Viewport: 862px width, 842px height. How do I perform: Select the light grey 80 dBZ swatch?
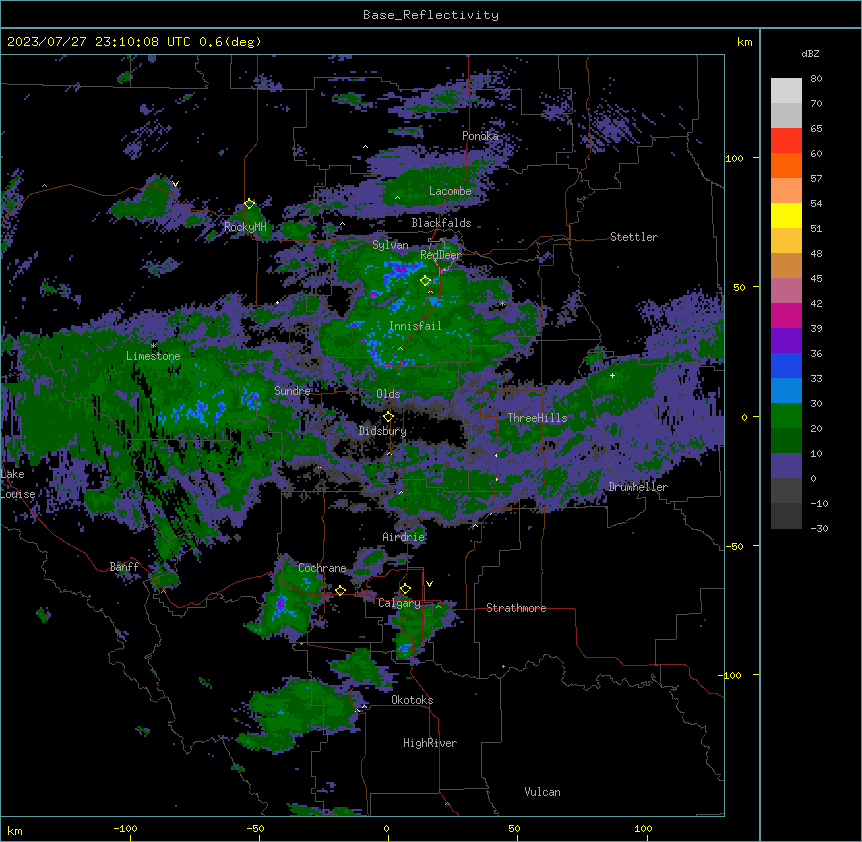786,90
